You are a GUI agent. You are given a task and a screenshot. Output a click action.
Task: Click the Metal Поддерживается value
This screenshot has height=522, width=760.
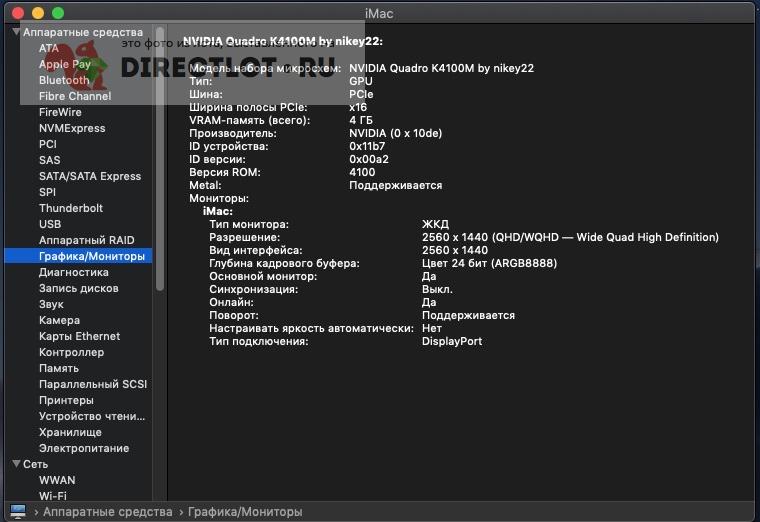[396, 185]
